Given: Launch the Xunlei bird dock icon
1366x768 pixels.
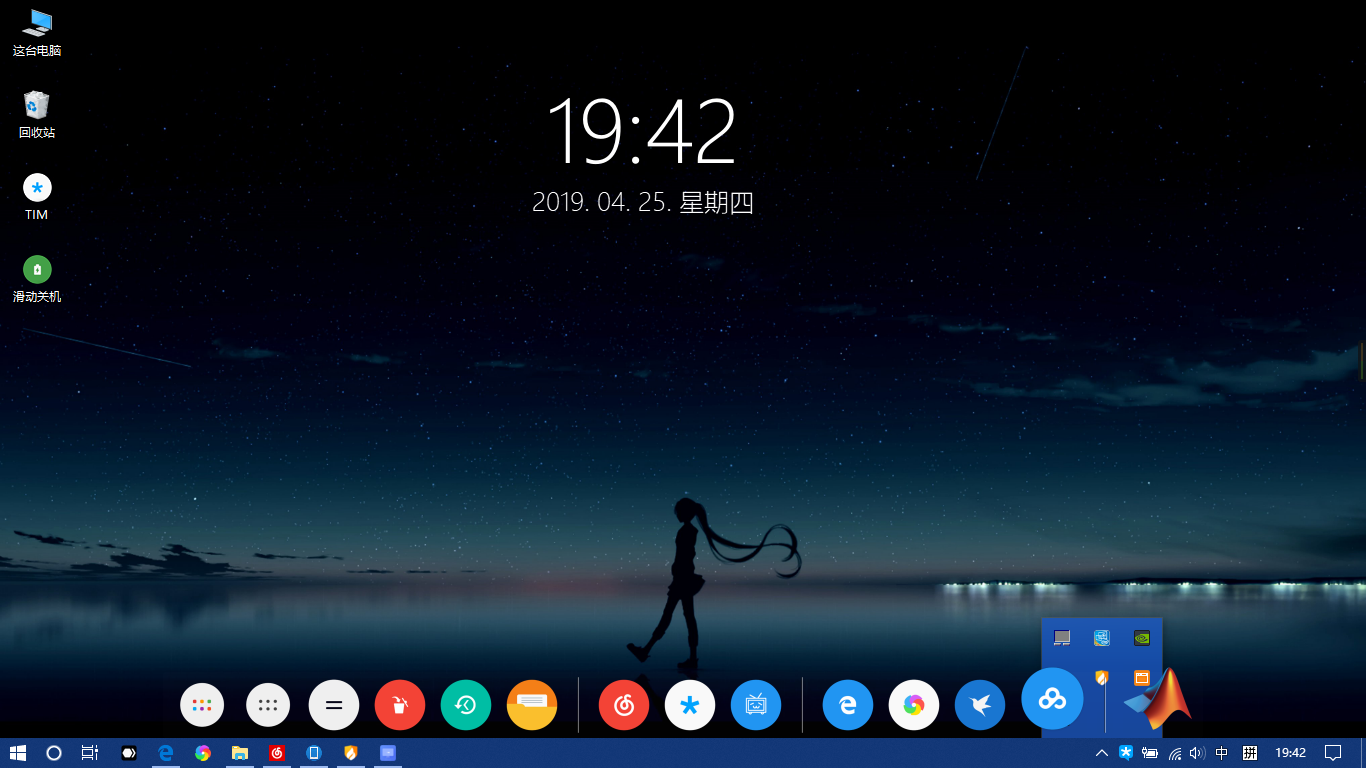Looking at the screenshot, I should point(980,705).
